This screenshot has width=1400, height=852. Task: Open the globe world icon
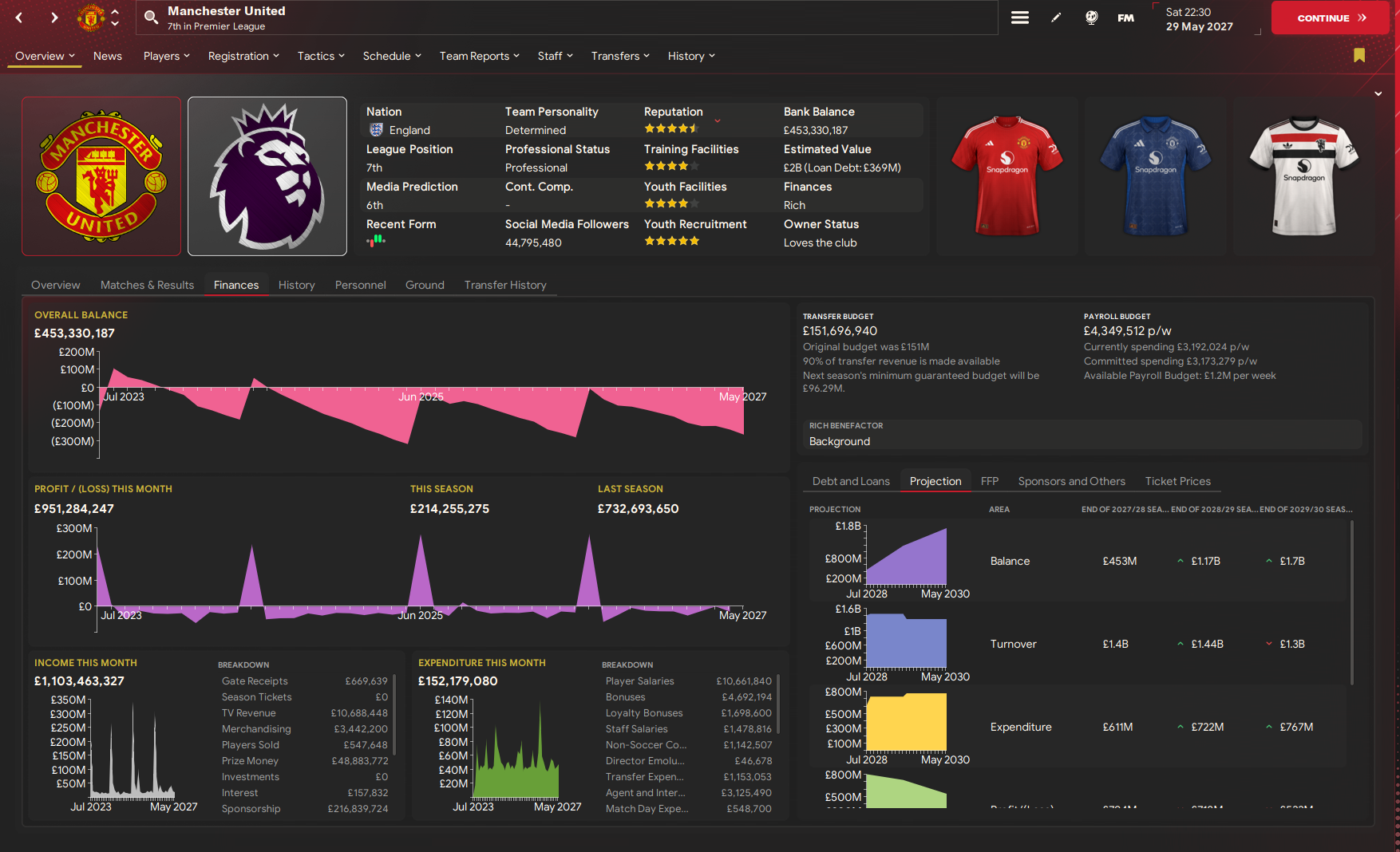coord(1091,18)
